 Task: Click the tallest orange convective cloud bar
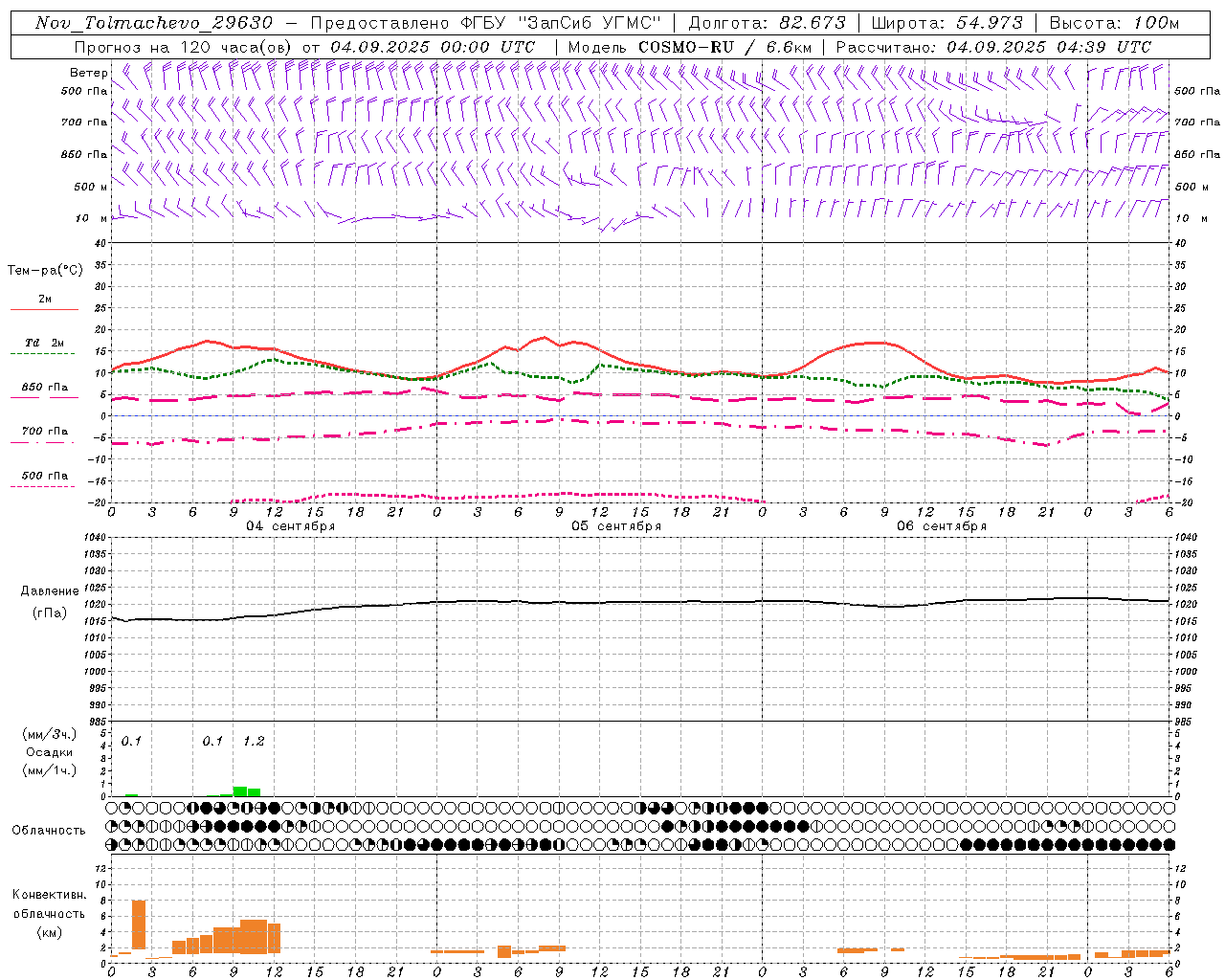139,924
